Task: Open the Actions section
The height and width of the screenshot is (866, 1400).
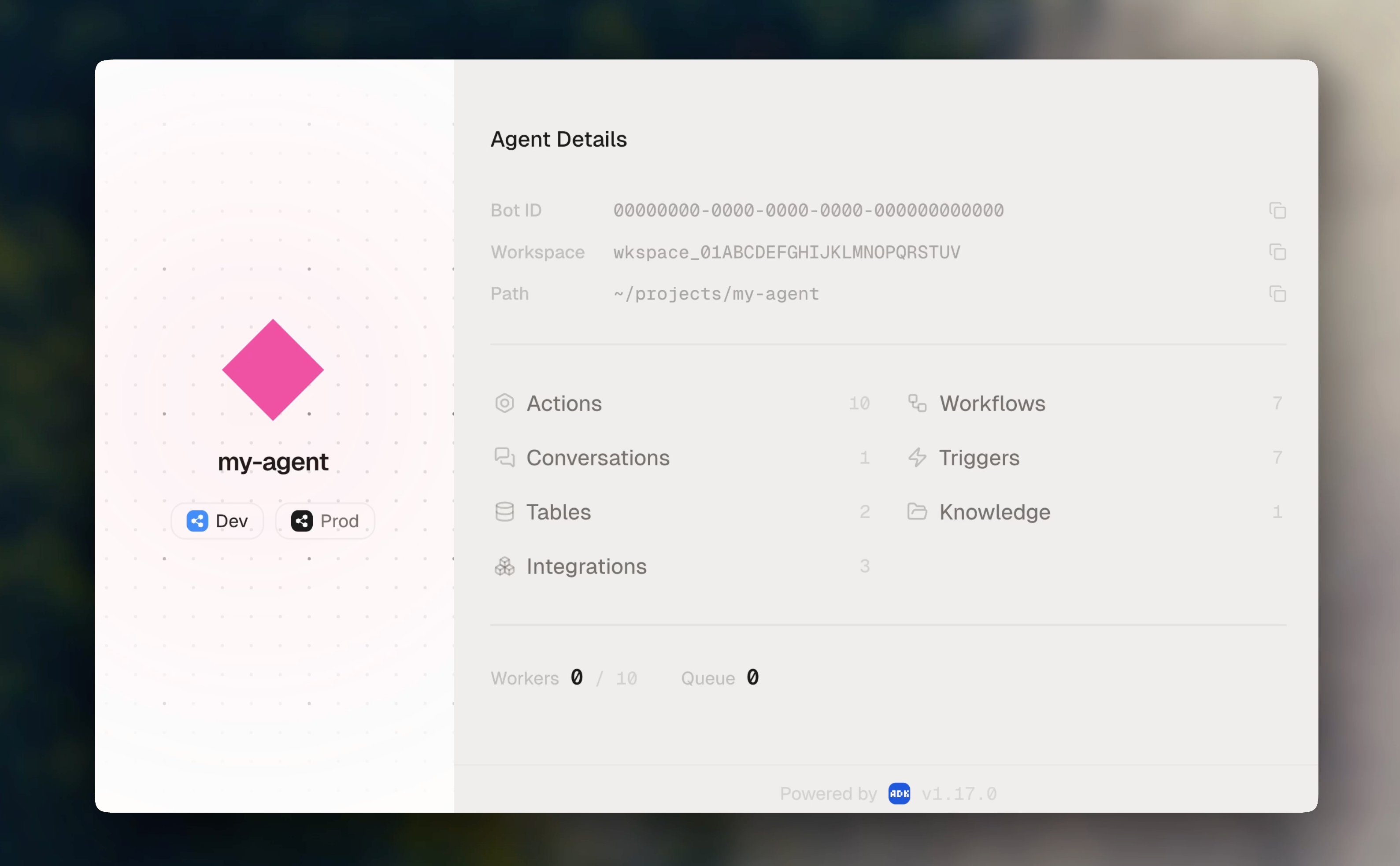Action: click(681, 403)
